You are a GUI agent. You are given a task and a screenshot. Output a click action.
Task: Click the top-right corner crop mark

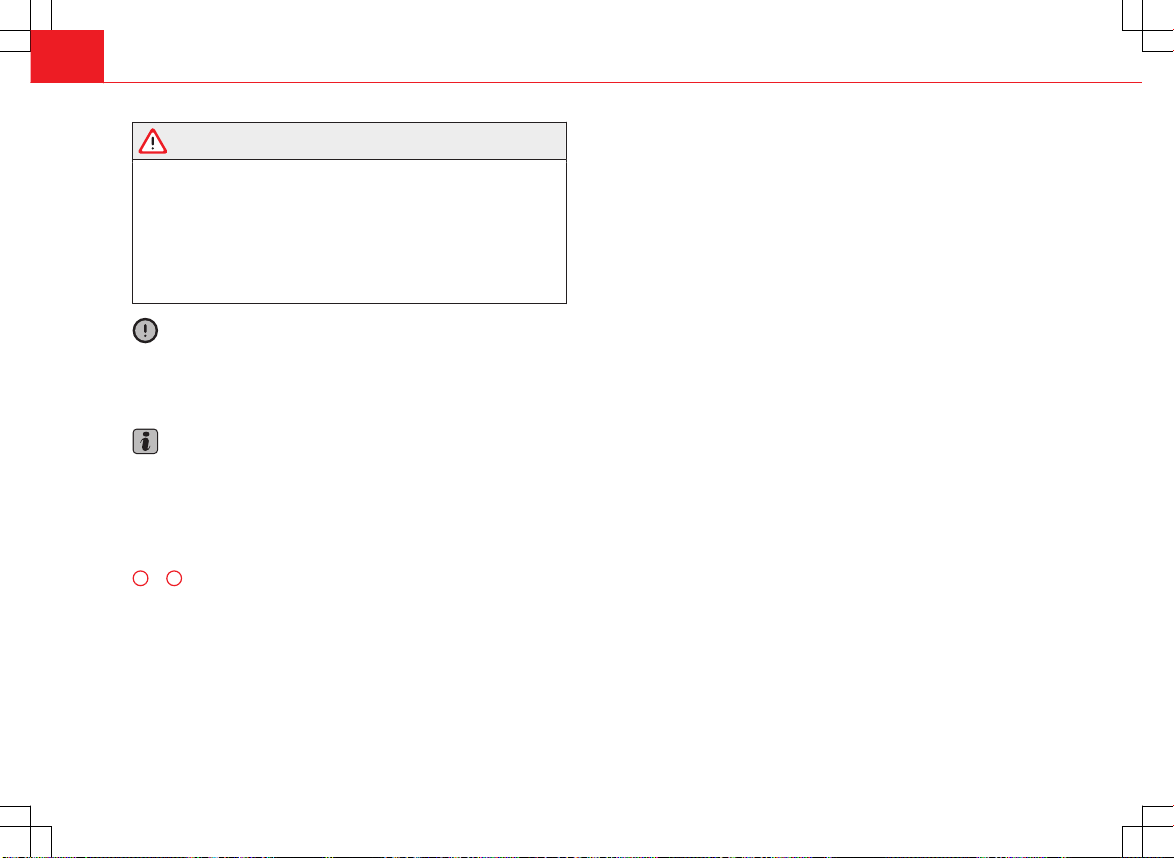point(1143,31)
